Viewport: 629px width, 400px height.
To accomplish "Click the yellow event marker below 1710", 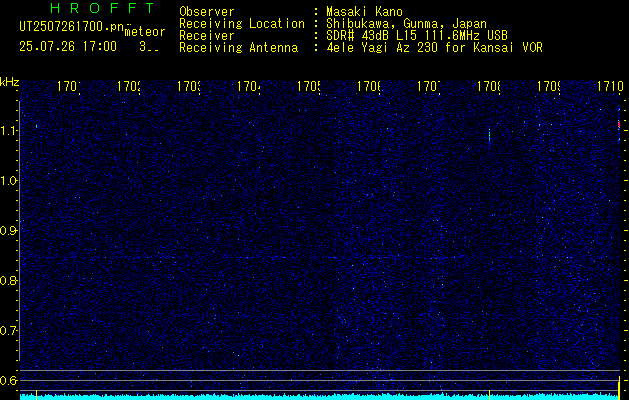I will 619,387.
